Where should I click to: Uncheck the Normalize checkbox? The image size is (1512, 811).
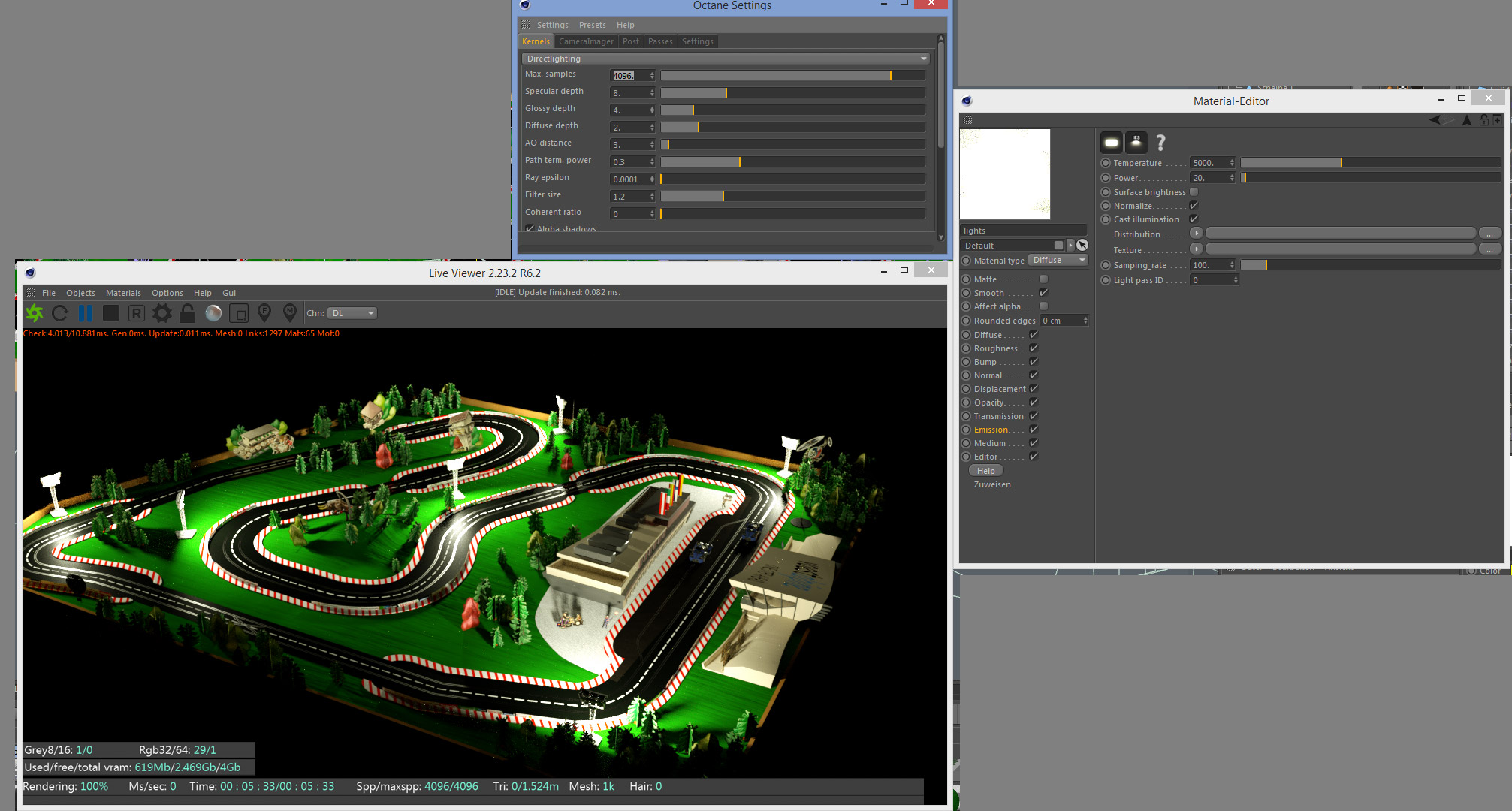(1194, 206)
